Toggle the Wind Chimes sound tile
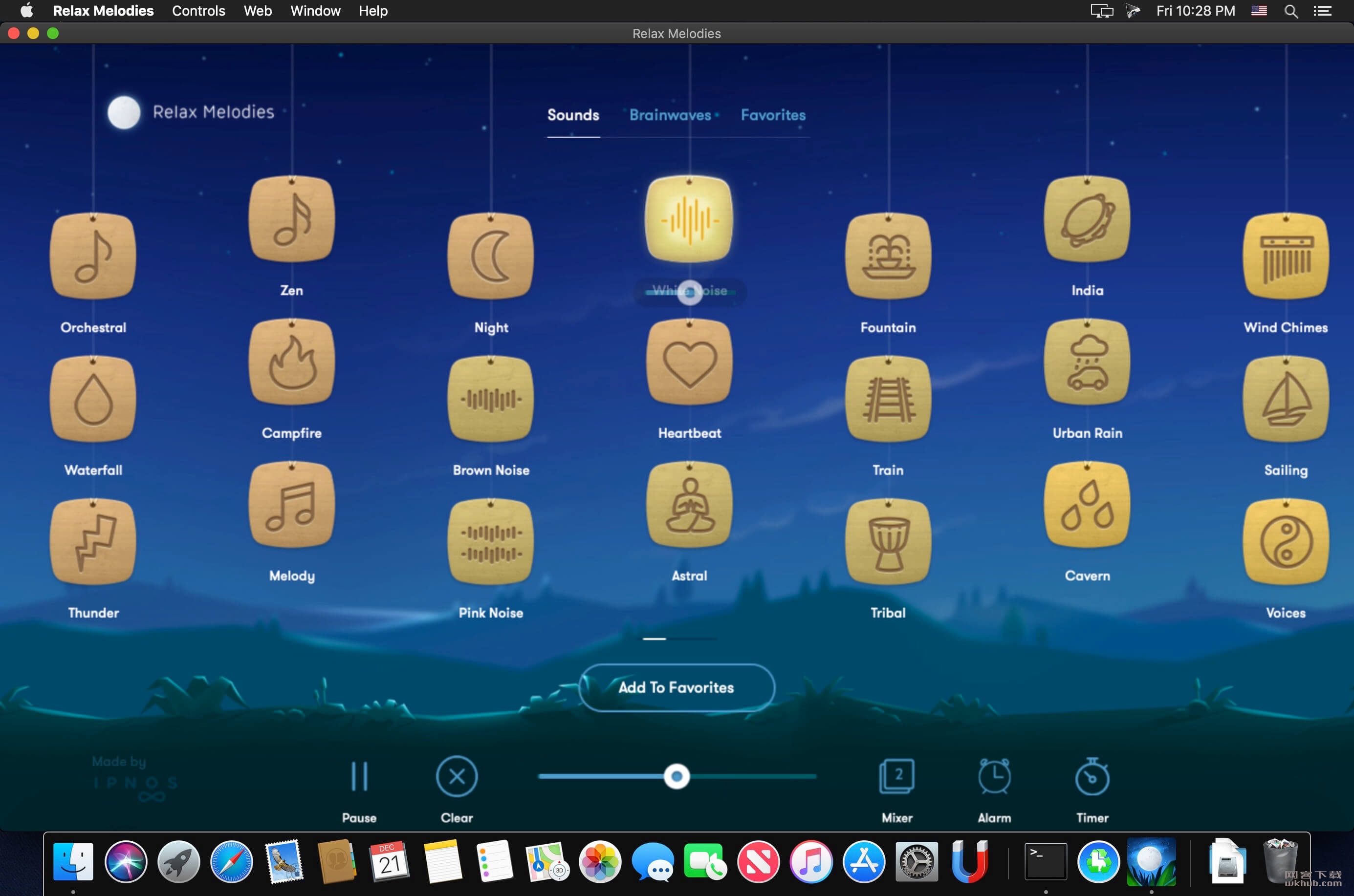 (x=1286, y=256)
